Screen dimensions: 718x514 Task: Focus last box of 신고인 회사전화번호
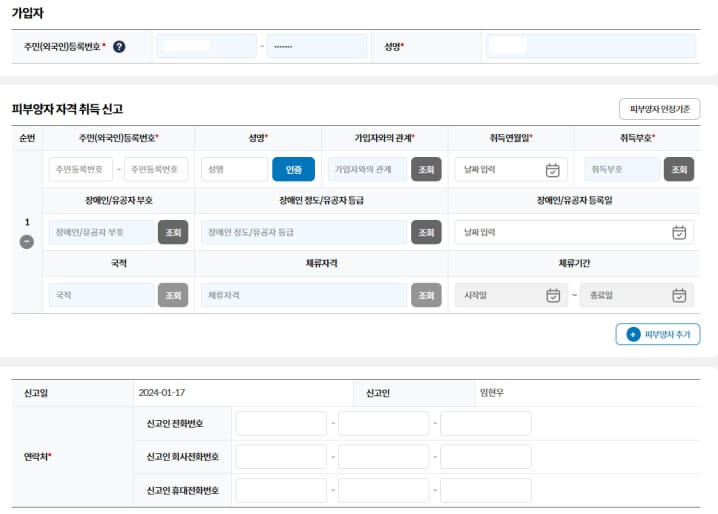tap(486, 457)
